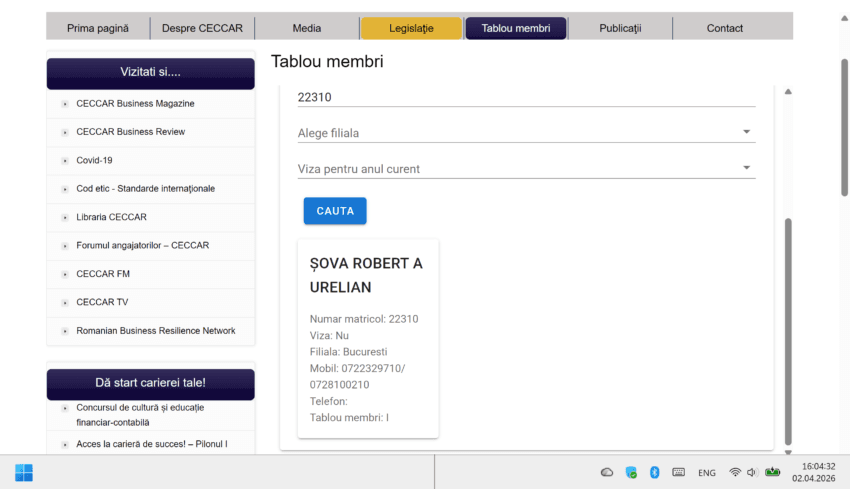Switch the ENG input language indicator
Image resolution: width=850 pixels, height=489 pixels.
coord(706,472)
